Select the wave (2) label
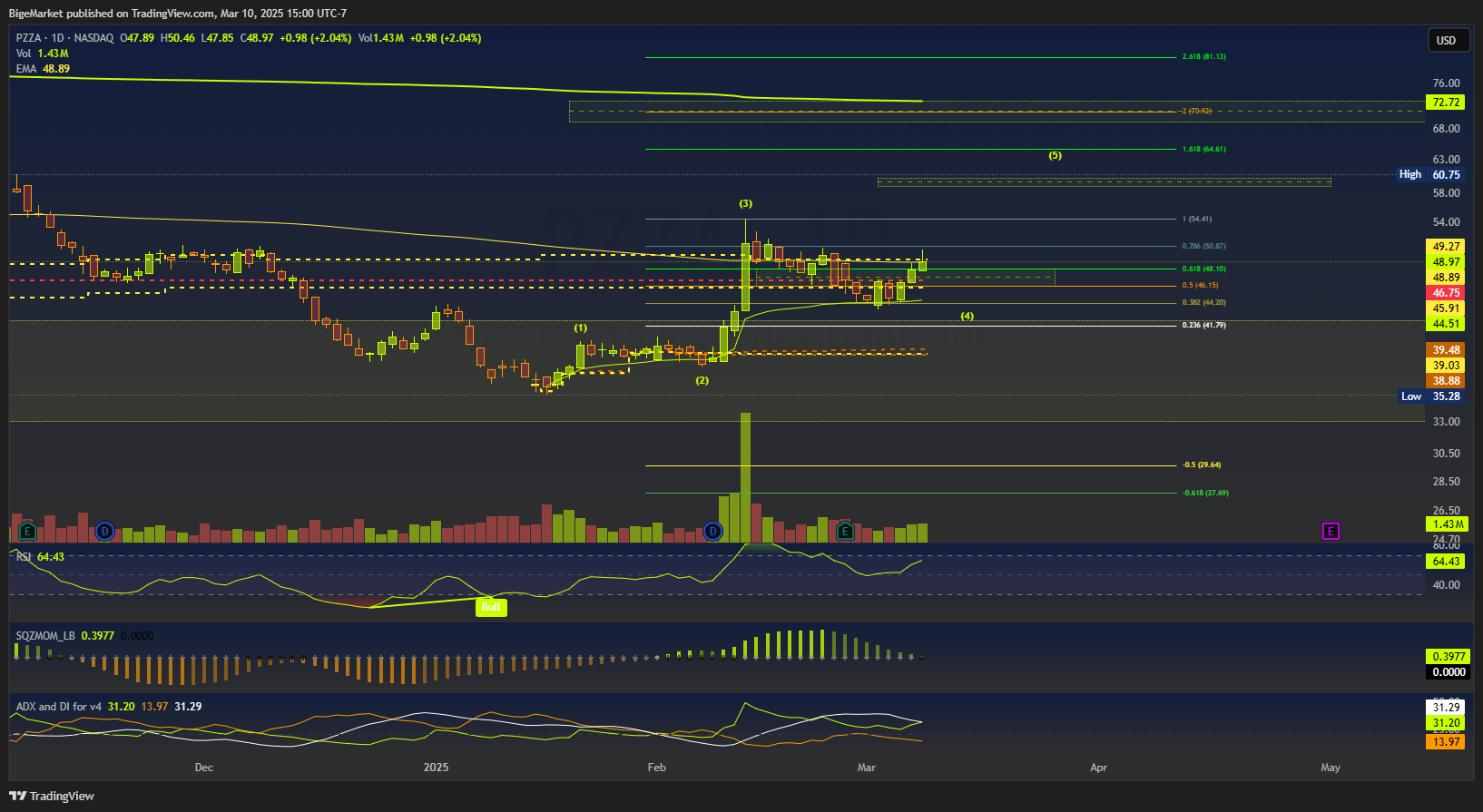 [702, 380]
